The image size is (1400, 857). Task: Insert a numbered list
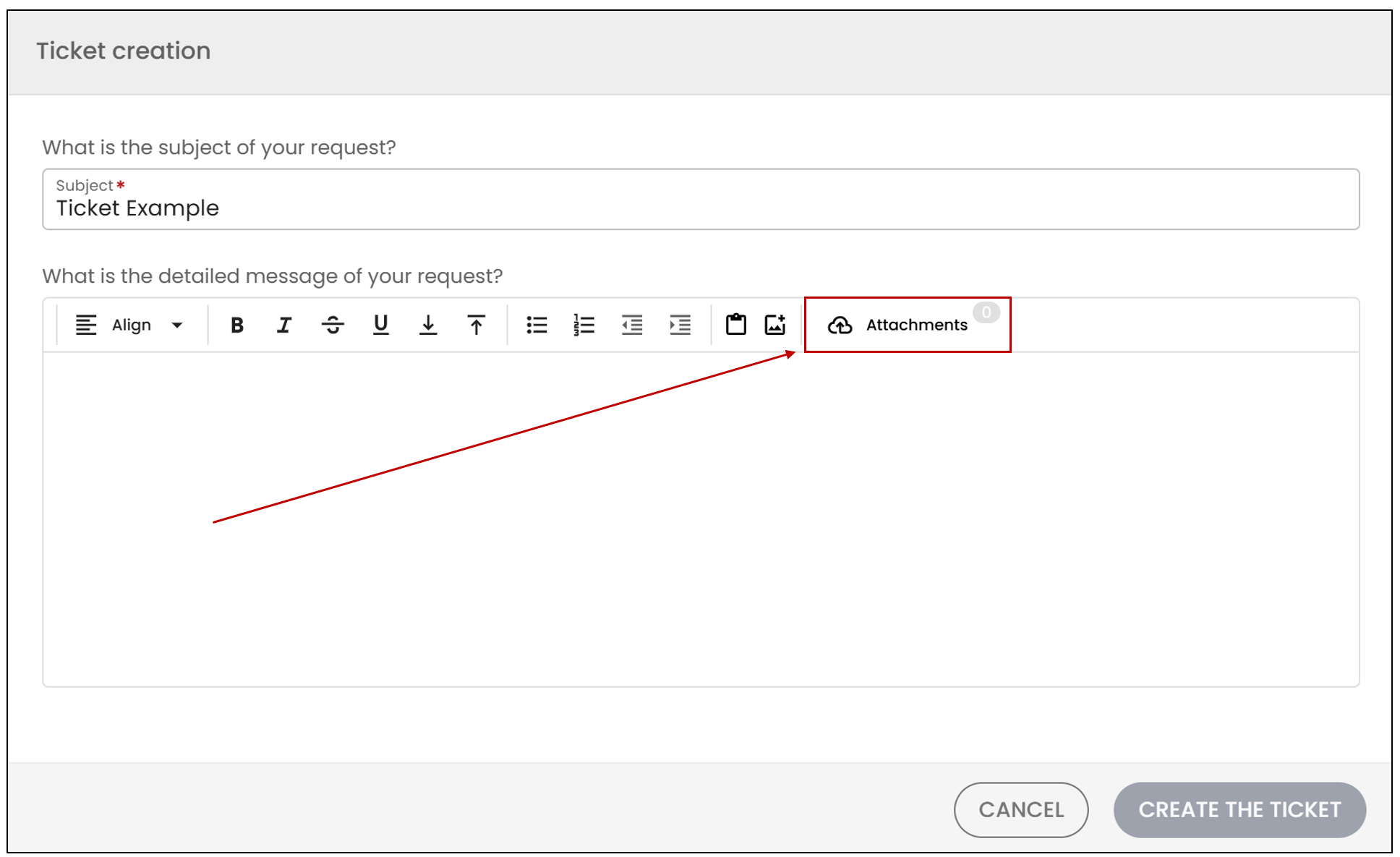tap(584, 325)
